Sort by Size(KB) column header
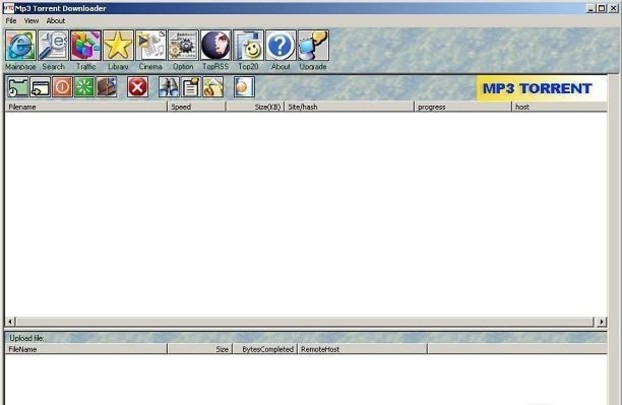Screen dimensions: 622x405 tap(255, 107)
